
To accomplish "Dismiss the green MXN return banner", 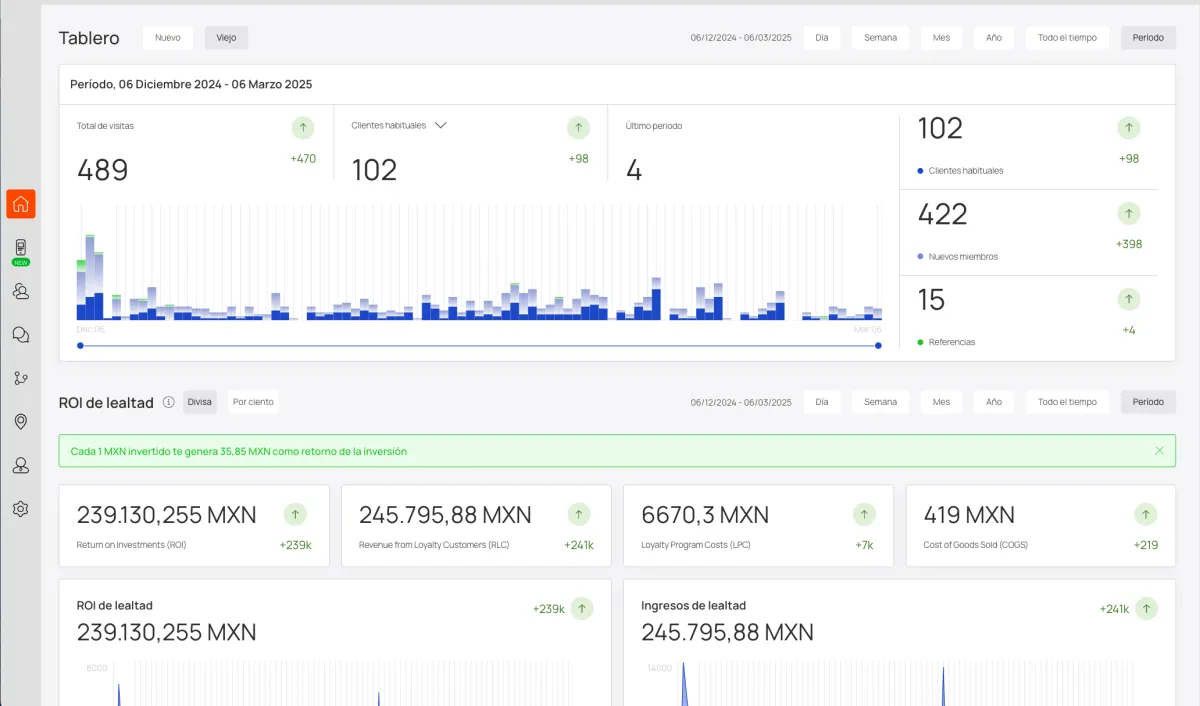I will 1159,451.
